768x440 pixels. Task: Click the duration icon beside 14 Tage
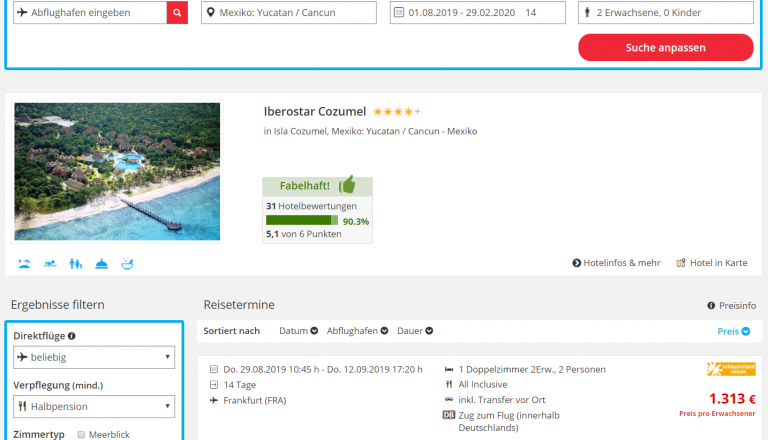pyautogui.click(x=214, y=385)
